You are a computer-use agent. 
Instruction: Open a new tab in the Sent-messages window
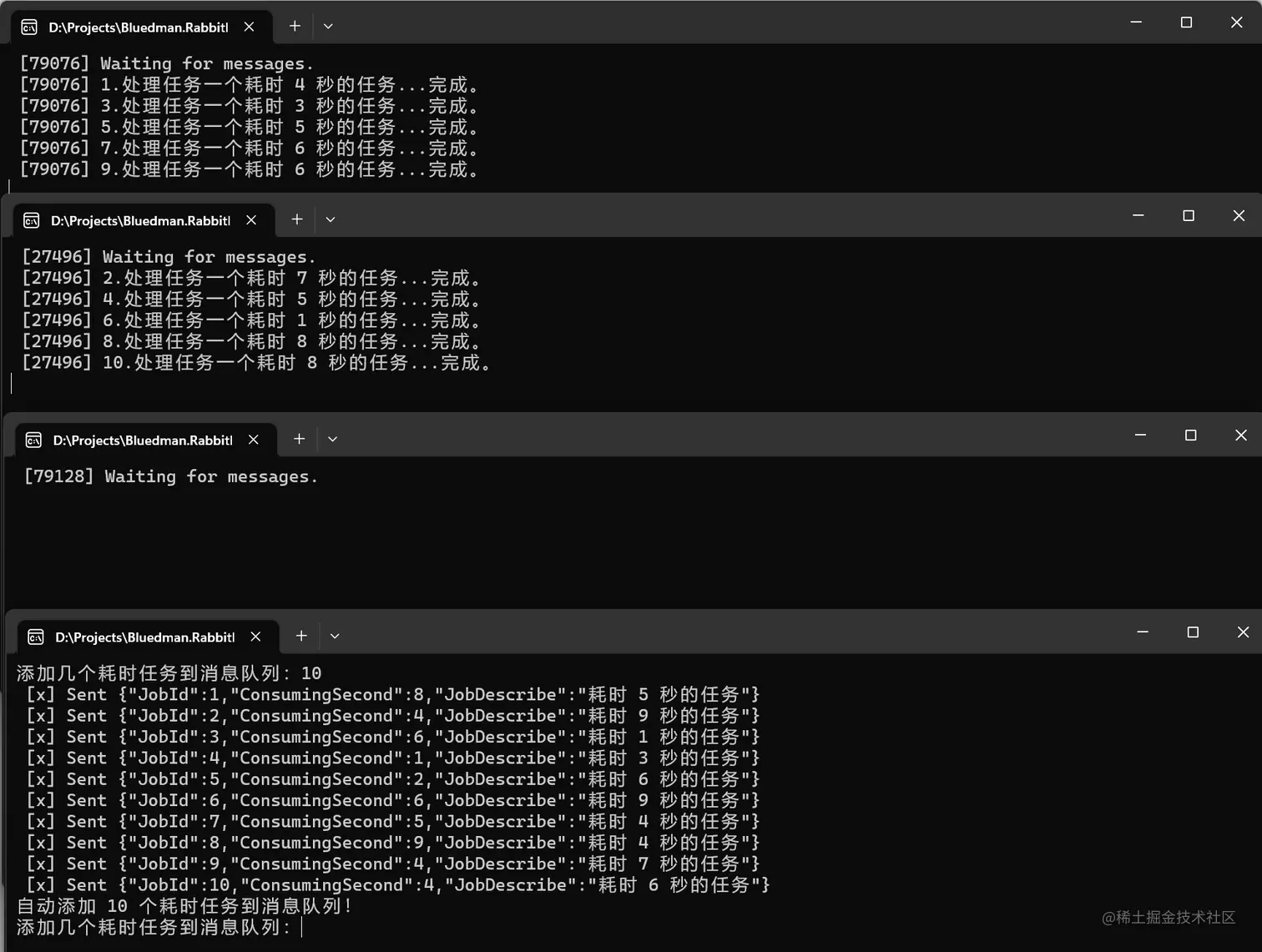point(301,636)
